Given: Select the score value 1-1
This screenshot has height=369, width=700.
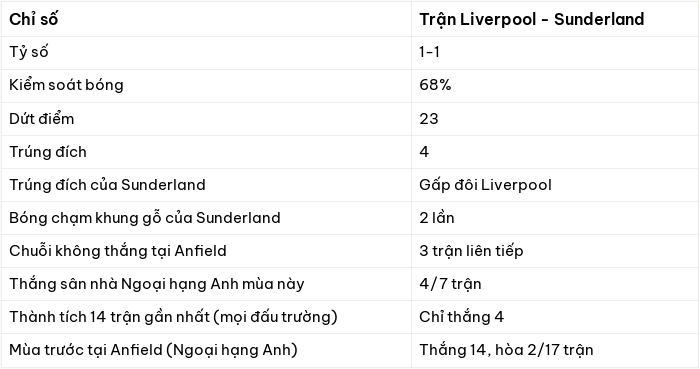Looking at the screenshot, I should click(x=429, y=52).
